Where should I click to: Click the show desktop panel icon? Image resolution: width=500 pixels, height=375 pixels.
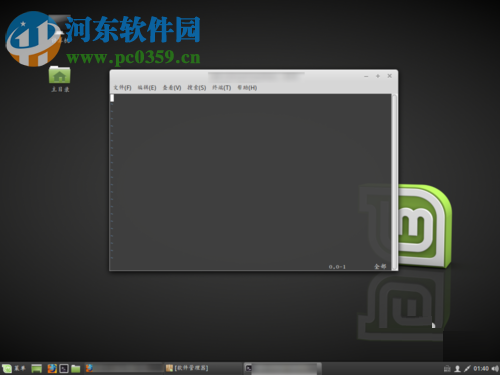point(36,368)
